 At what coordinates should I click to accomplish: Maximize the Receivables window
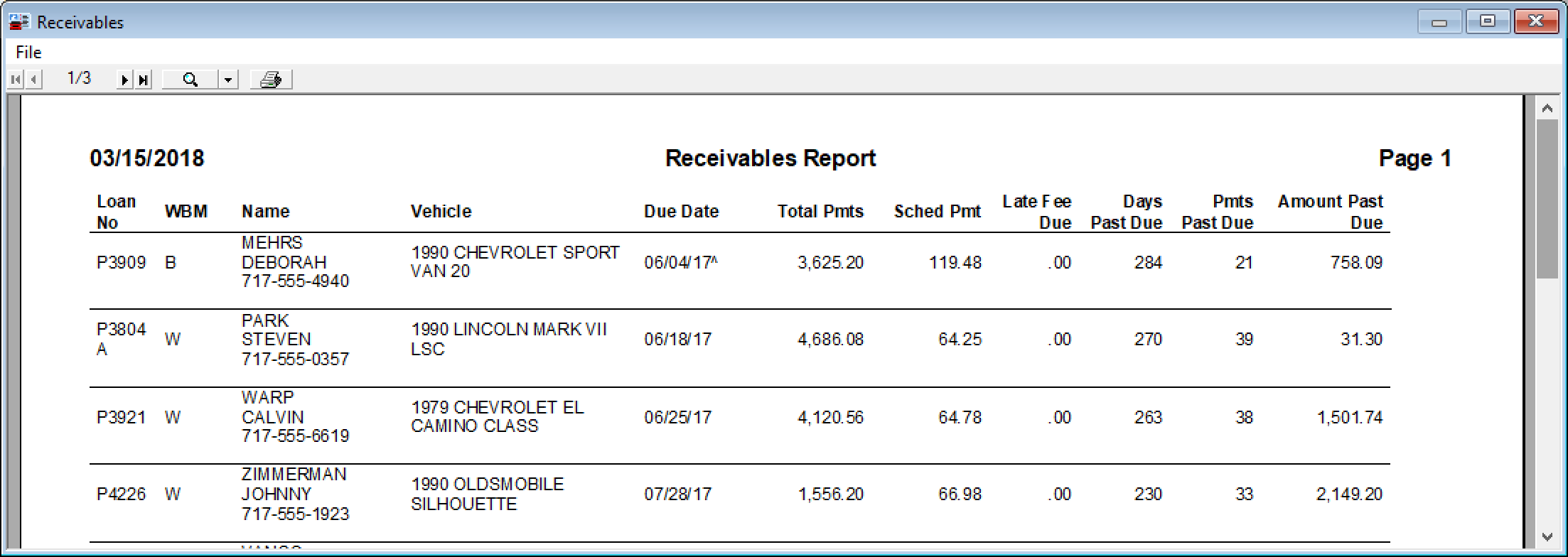(1487, 21)
